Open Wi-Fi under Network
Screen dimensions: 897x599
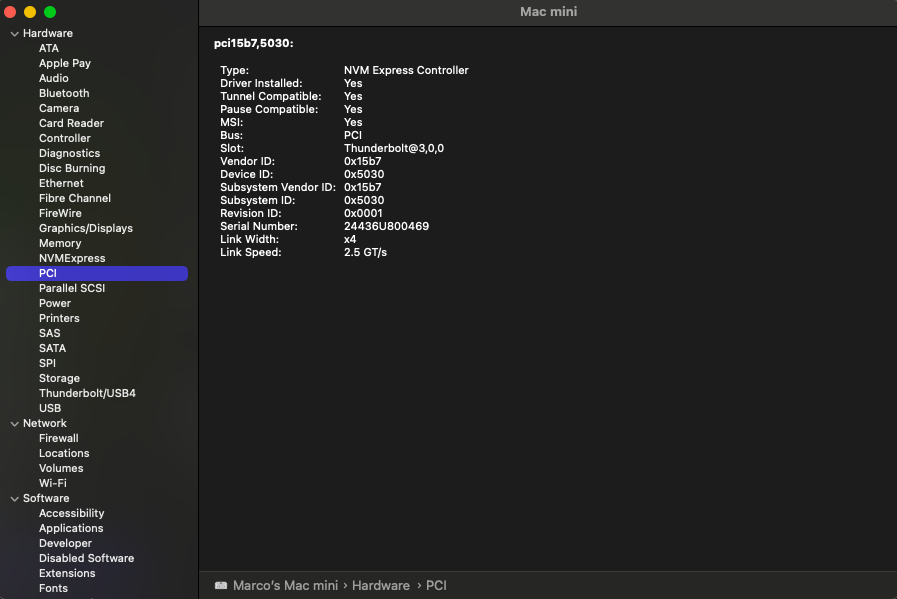[53, 483]
